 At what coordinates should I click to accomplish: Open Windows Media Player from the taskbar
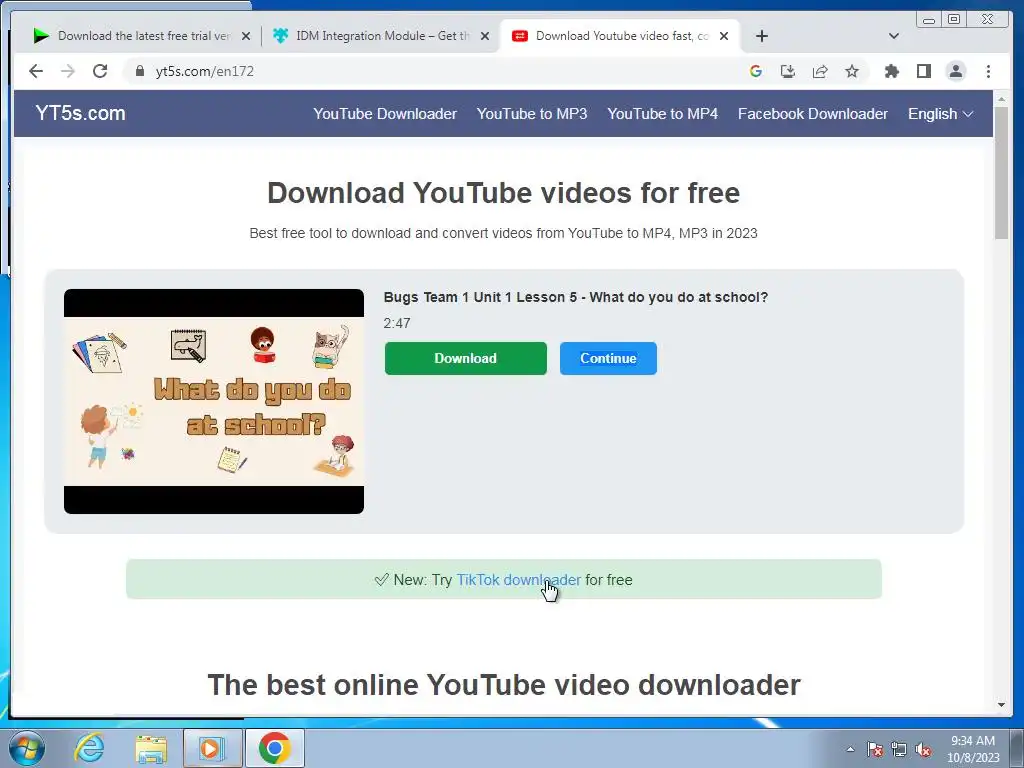(211, 748)
